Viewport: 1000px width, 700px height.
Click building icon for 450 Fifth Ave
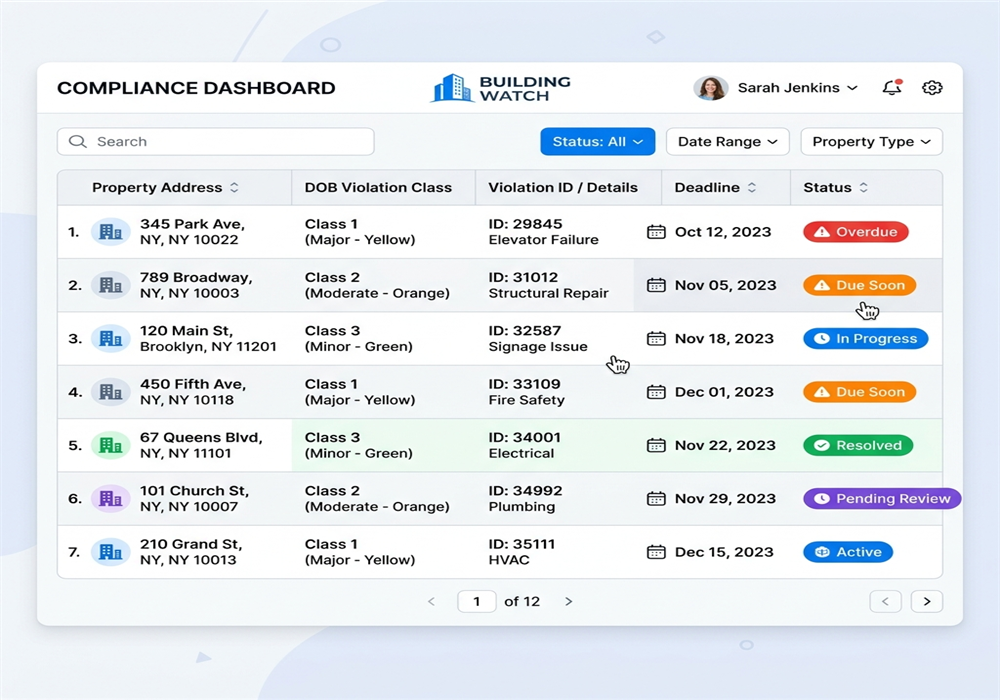click(110, 392)
